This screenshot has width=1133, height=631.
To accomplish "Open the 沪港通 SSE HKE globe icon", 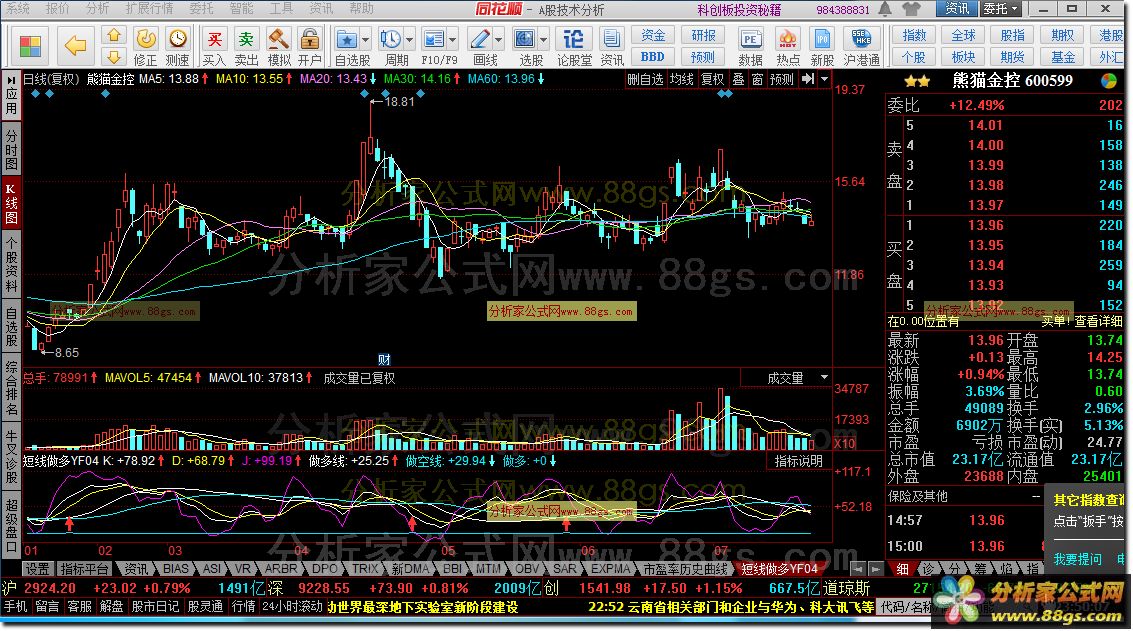I will [x=861, y=46].
